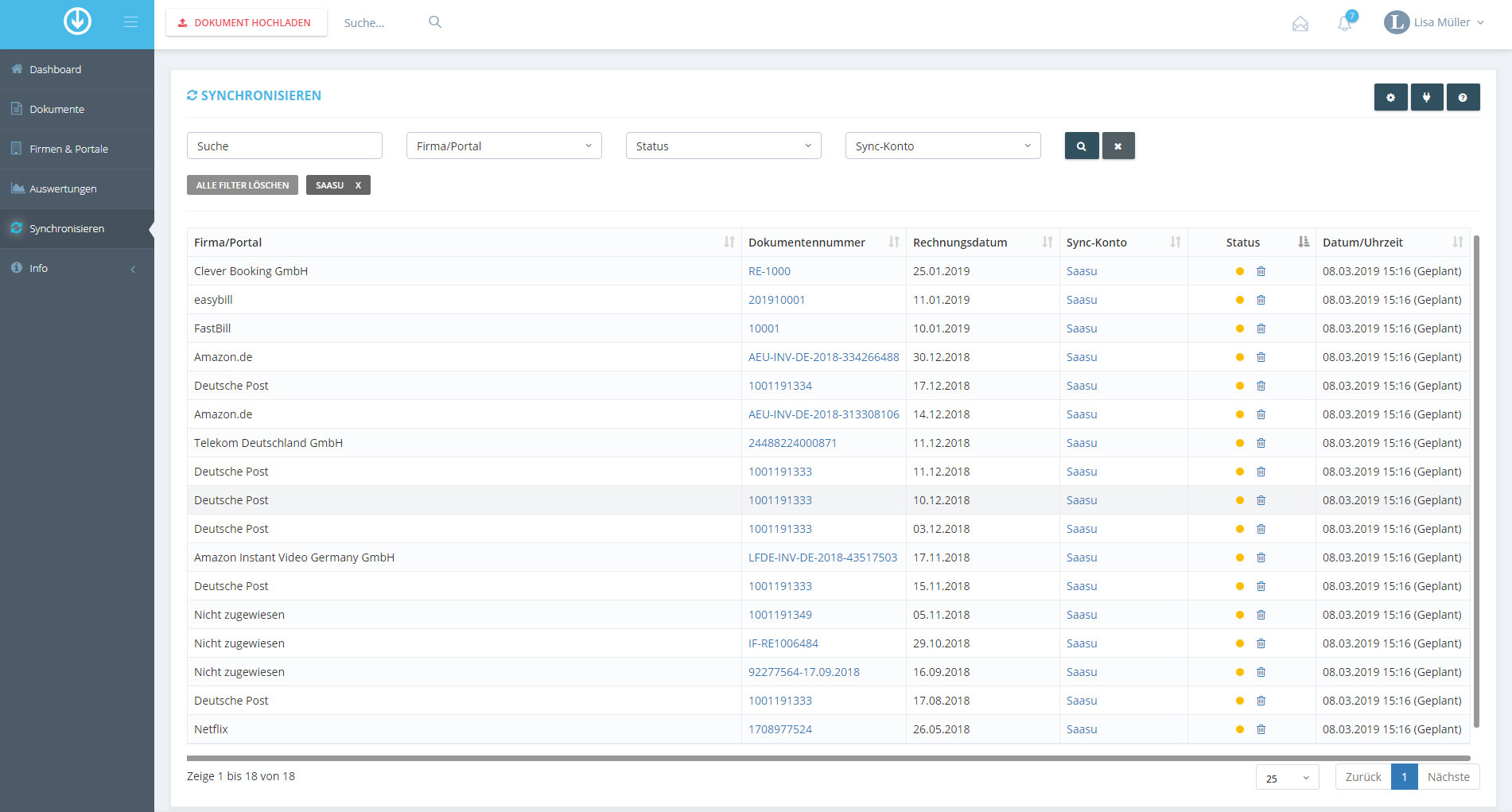This screenshot has width=1512, height=812.
Task: Click the orange status dot for easybill
Action: coord(1239,300)
